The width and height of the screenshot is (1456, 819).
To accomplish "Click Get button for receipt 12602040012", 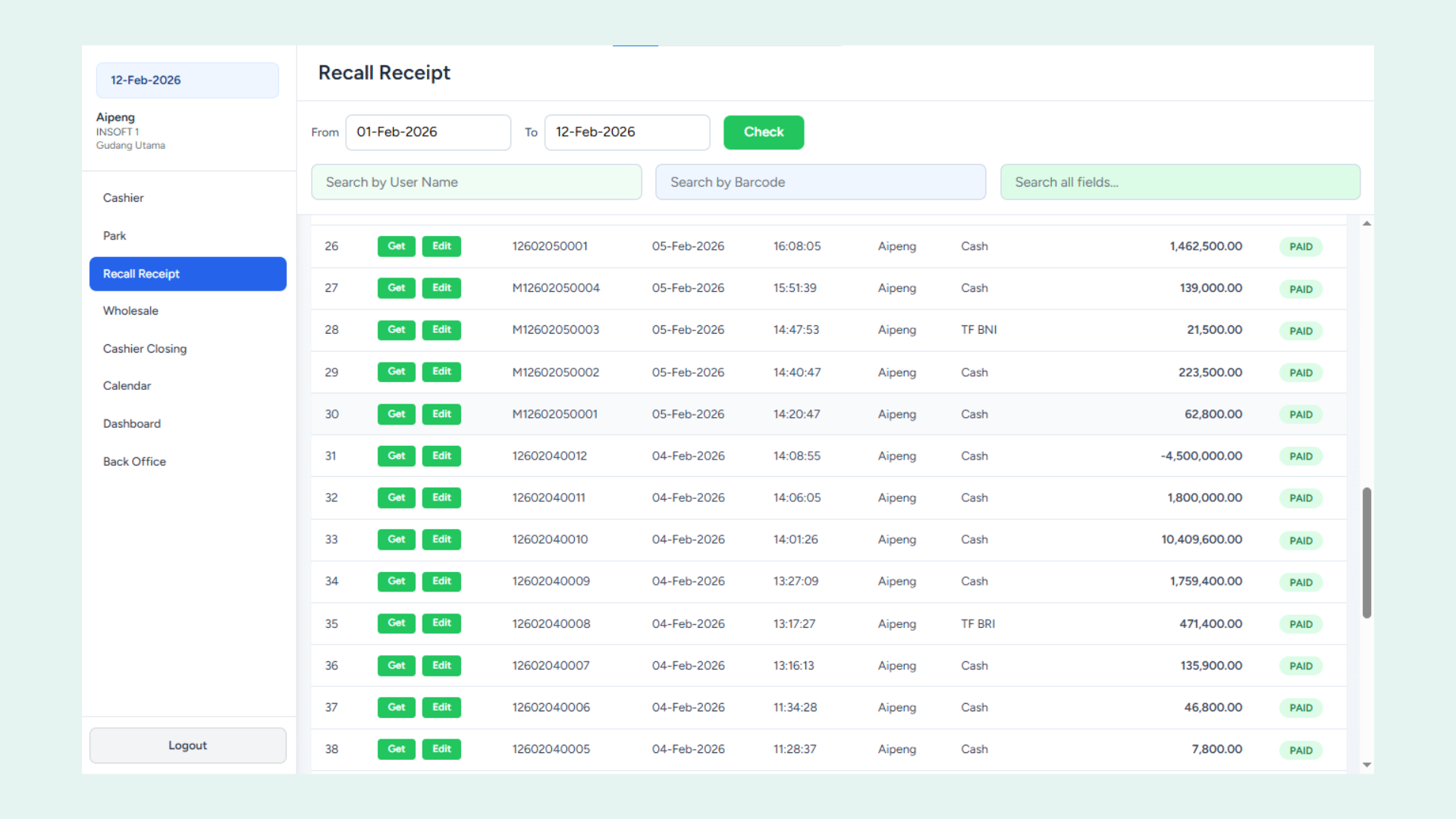I will click(396, 456).
